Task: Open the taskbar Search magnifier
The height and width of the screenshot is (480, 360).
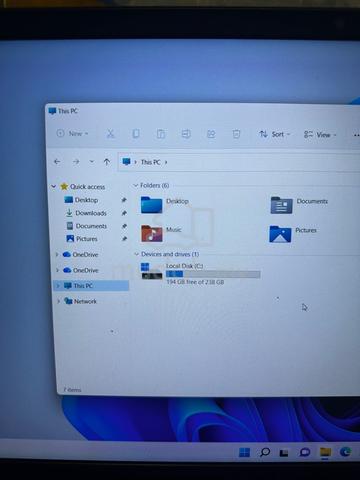Action: click(265, 452)
